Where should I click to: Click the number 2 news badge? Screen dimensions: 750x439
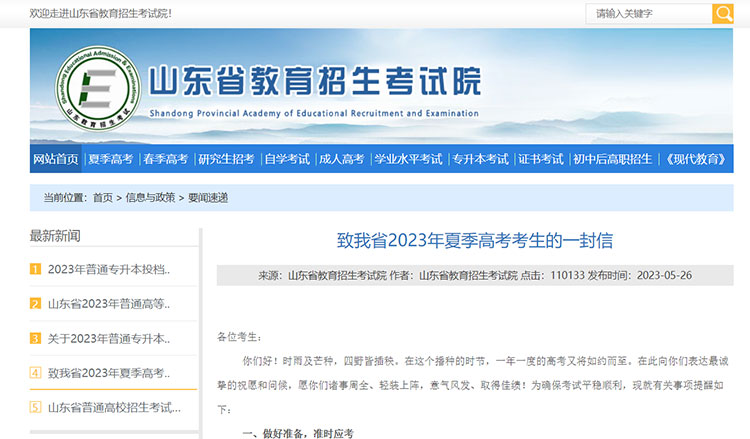[x=36, y=304]
